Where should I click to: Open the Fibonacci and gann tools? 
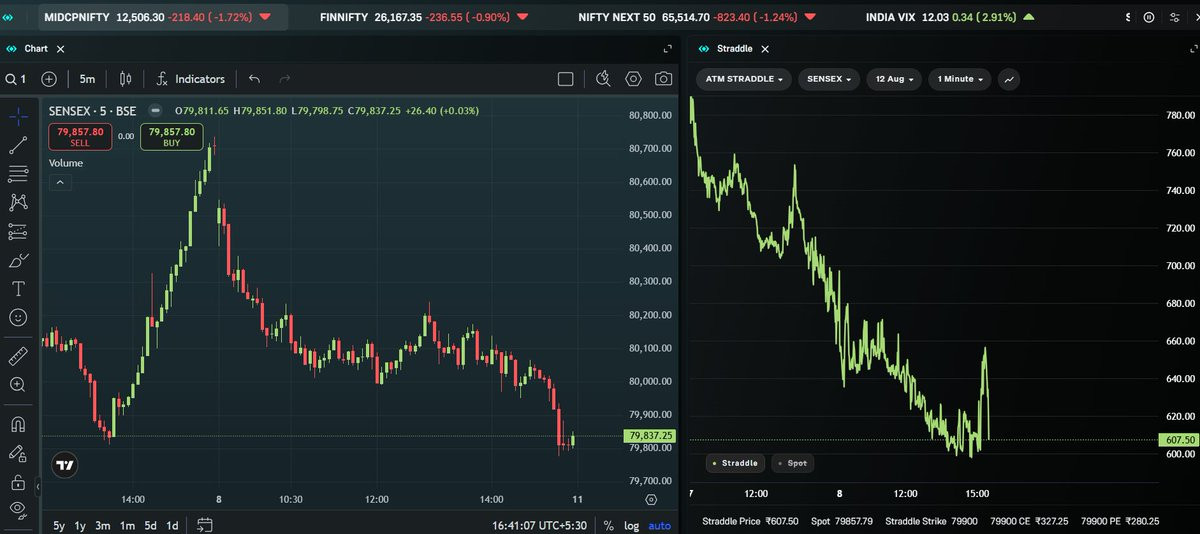click(18, 174)
